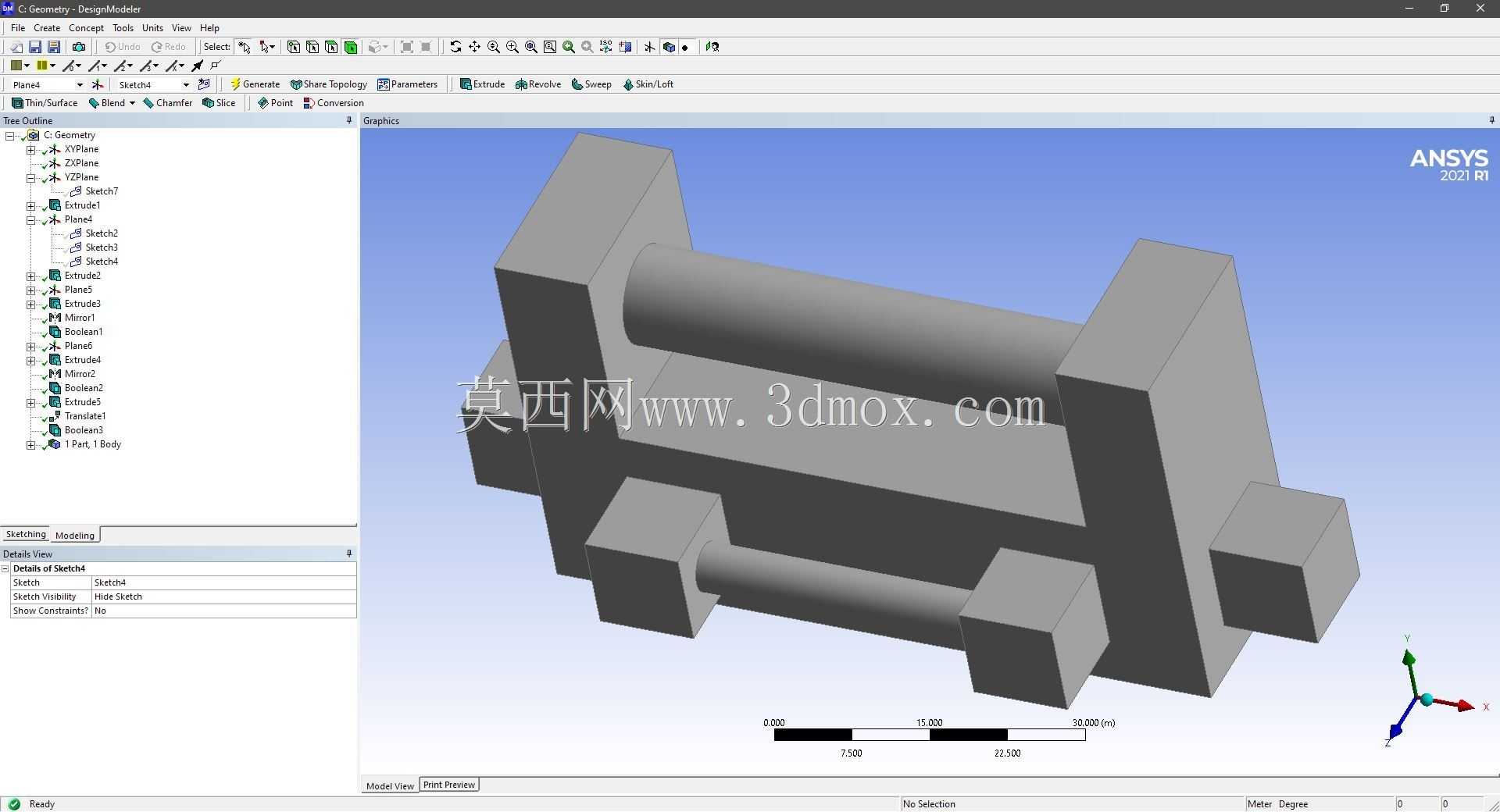This screenshot has width=1500, height=812.
Task: Open the Create menu
Action: click(x=47, y=27)
